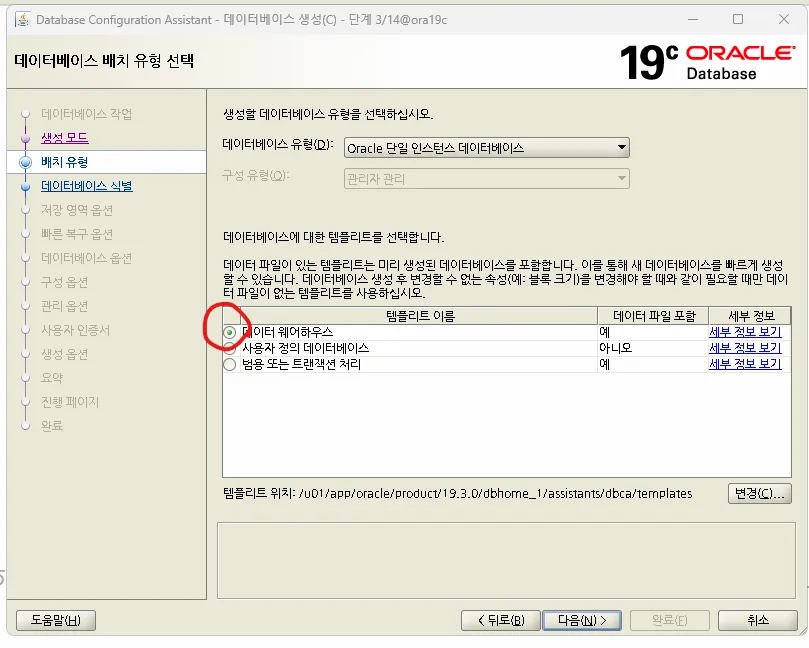Click the template location path text
This screenshot has width=809, height=648.
pyautogui.click(x=495, y=494)
